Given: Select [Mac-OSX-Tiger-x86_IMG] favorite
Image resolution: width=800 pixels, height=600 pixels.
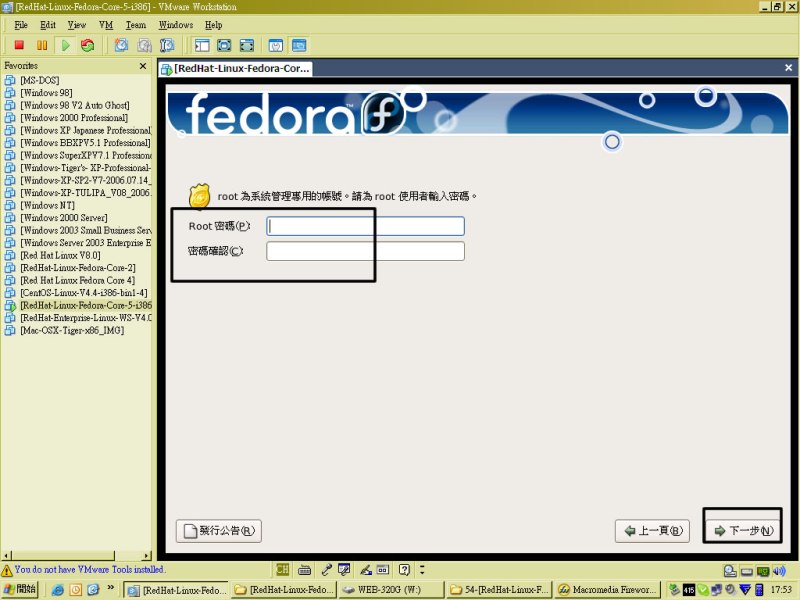Looking at the screenshot, I should click(x=72, y=330).
